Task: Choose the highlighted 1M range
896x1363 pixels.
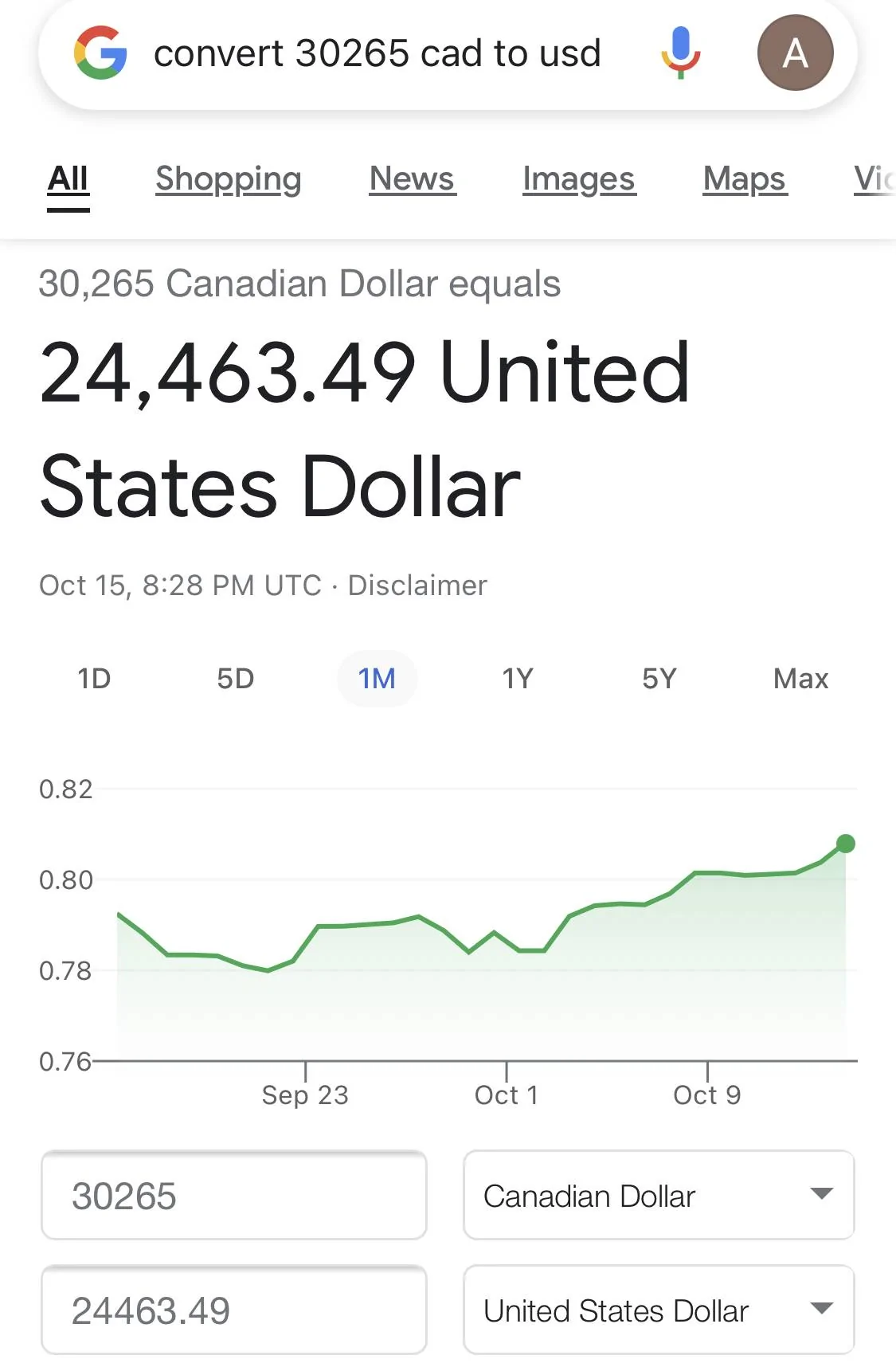Action: (x=377, y=679)
